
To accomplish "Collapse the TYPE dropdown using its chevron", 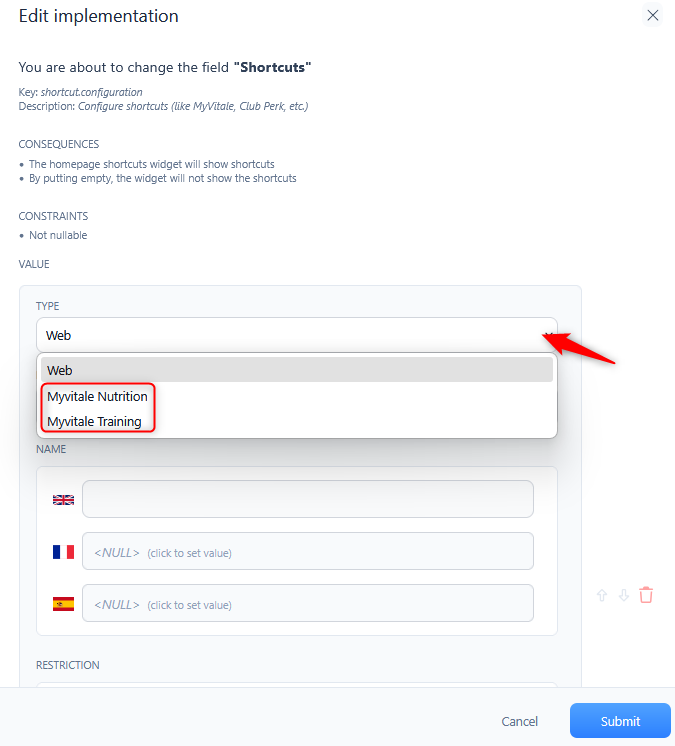I will pyautogui.click(x=548, y=335).
